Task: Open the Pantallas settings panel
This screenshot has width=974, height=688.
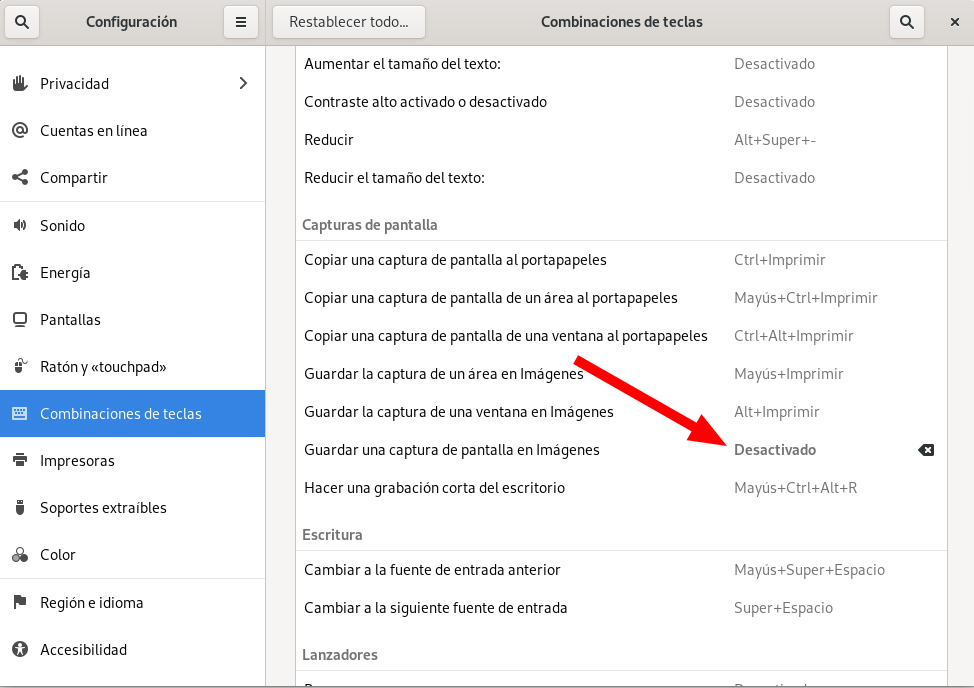Action: pyautogui.click(x=70, y=320)
